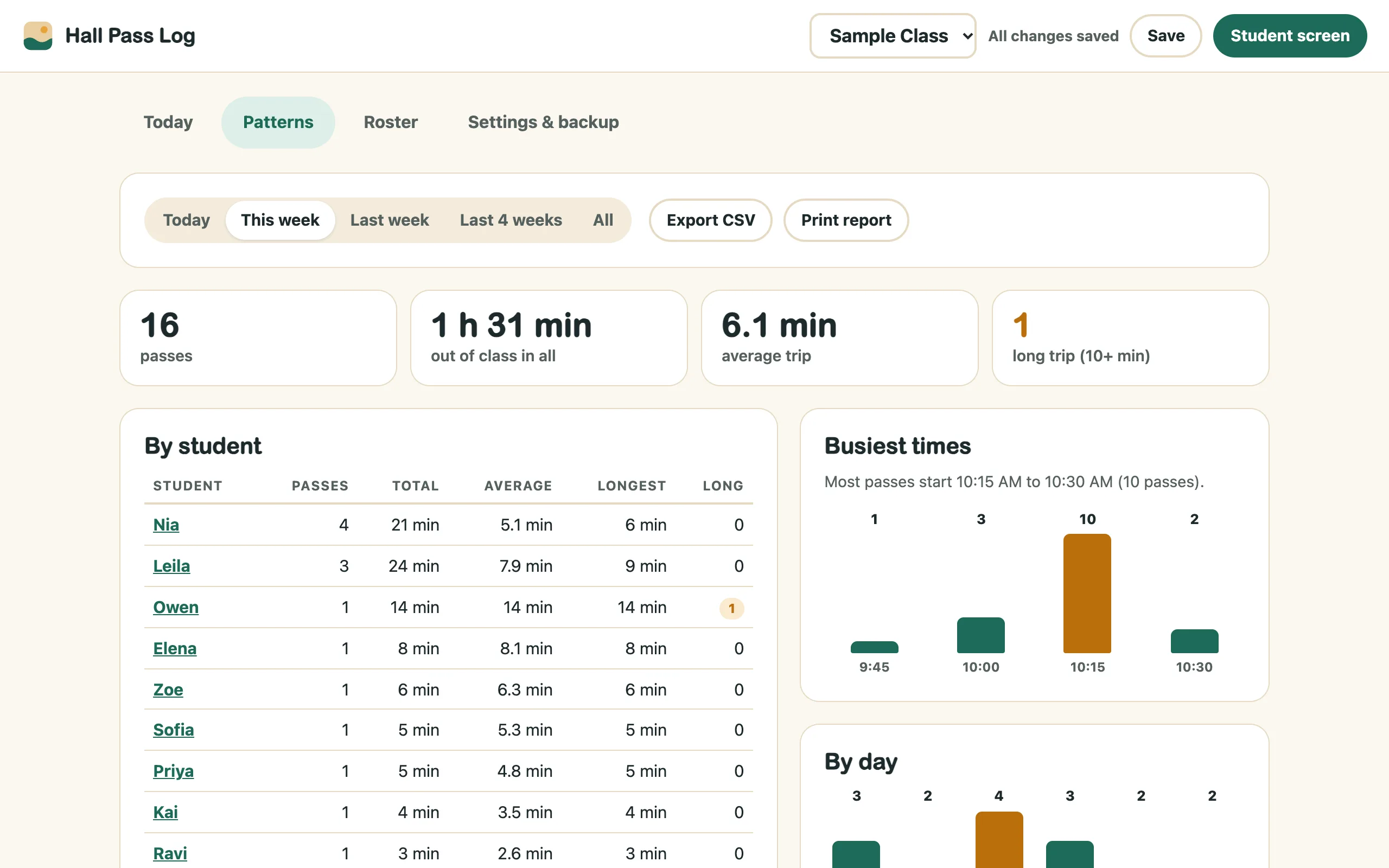
Task: Click the LONGEST column header
Action: [x=632, y=486]
